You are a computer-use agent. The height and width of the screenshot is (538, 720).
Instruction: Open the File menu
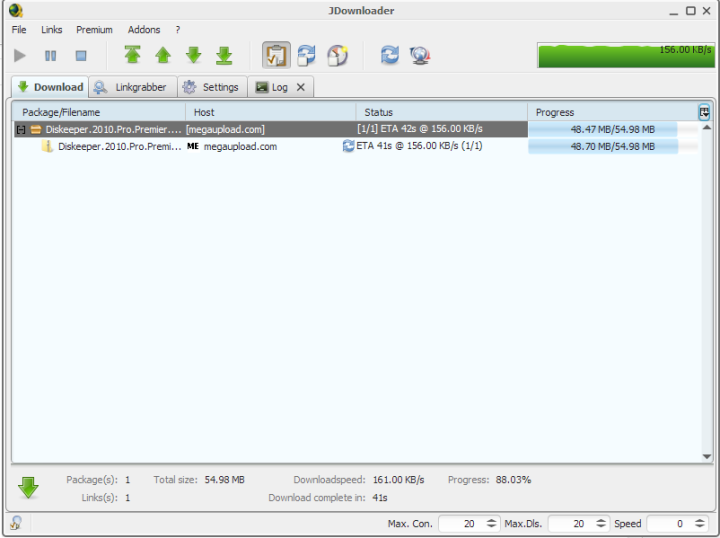click(x=19, y=29)
